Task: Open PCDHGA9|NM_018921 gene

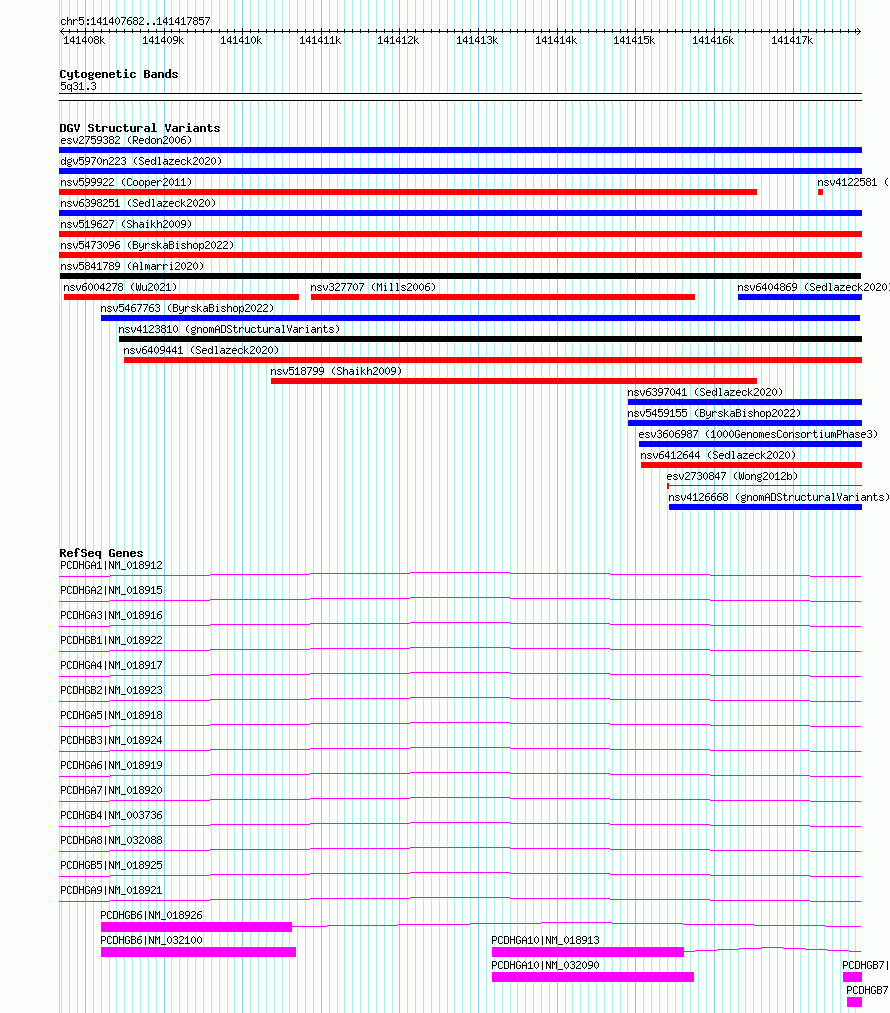Action: point(111,890)
